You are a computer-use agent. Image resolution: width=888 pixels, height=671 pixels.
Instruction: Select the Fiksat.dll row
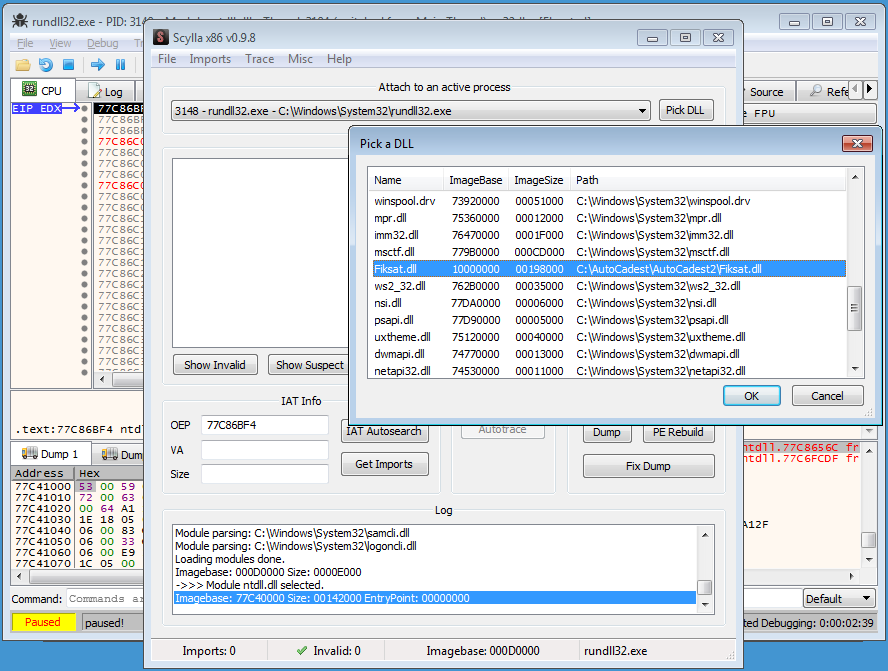tap(609, 269)
